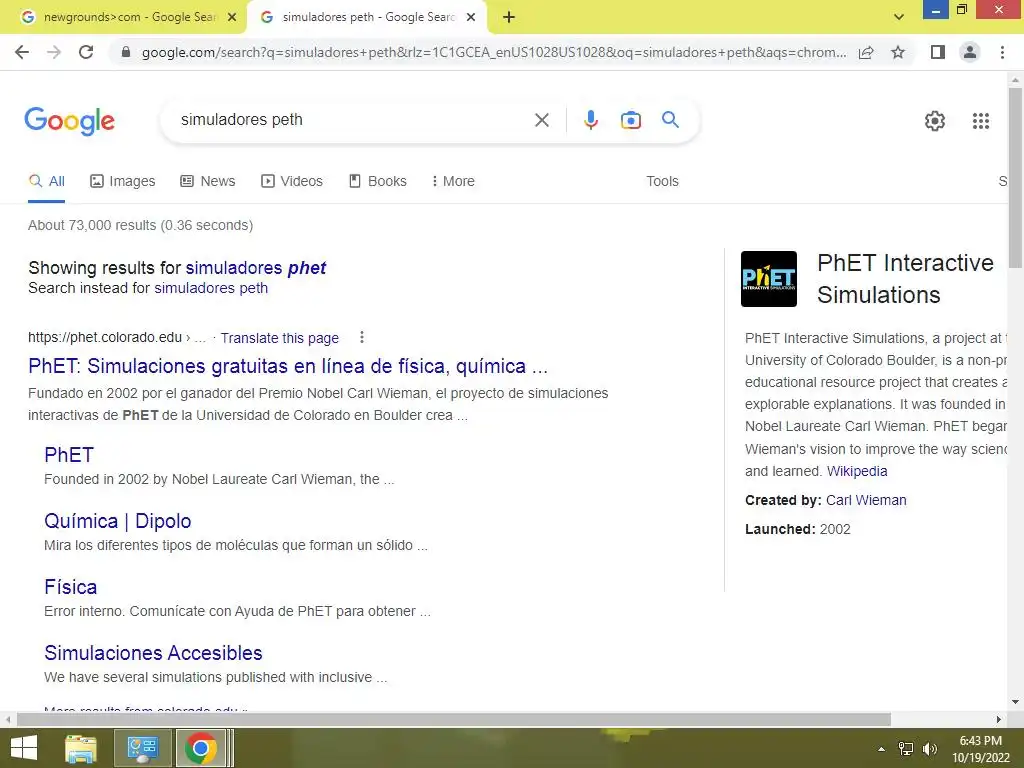Click the horizontal scrollbar thumb
Viewport: 1024px width, 768px height.
tap(454, 719)
